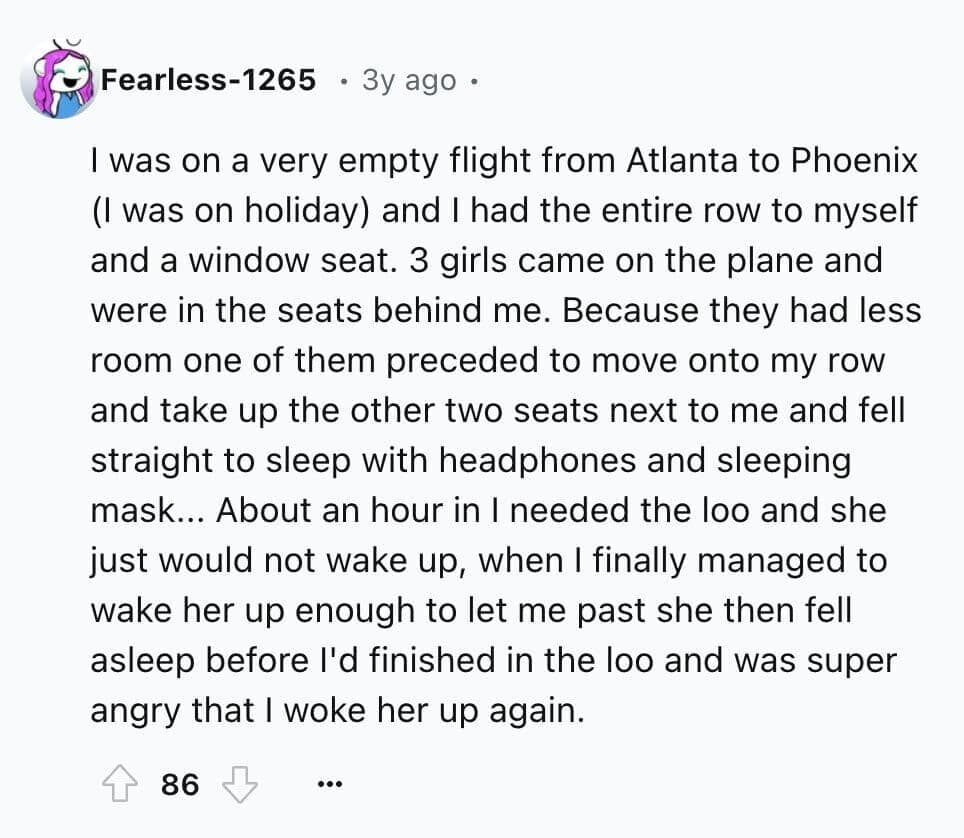Click the purple-haired user avatar

57,80
